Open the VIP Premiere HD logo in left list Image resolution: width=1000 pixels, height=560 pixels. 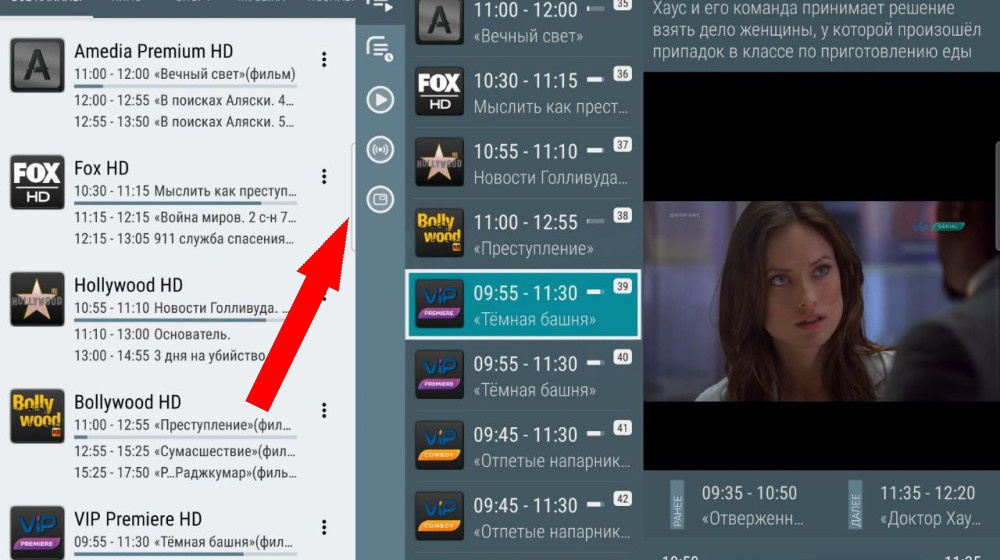coord(37,533)
